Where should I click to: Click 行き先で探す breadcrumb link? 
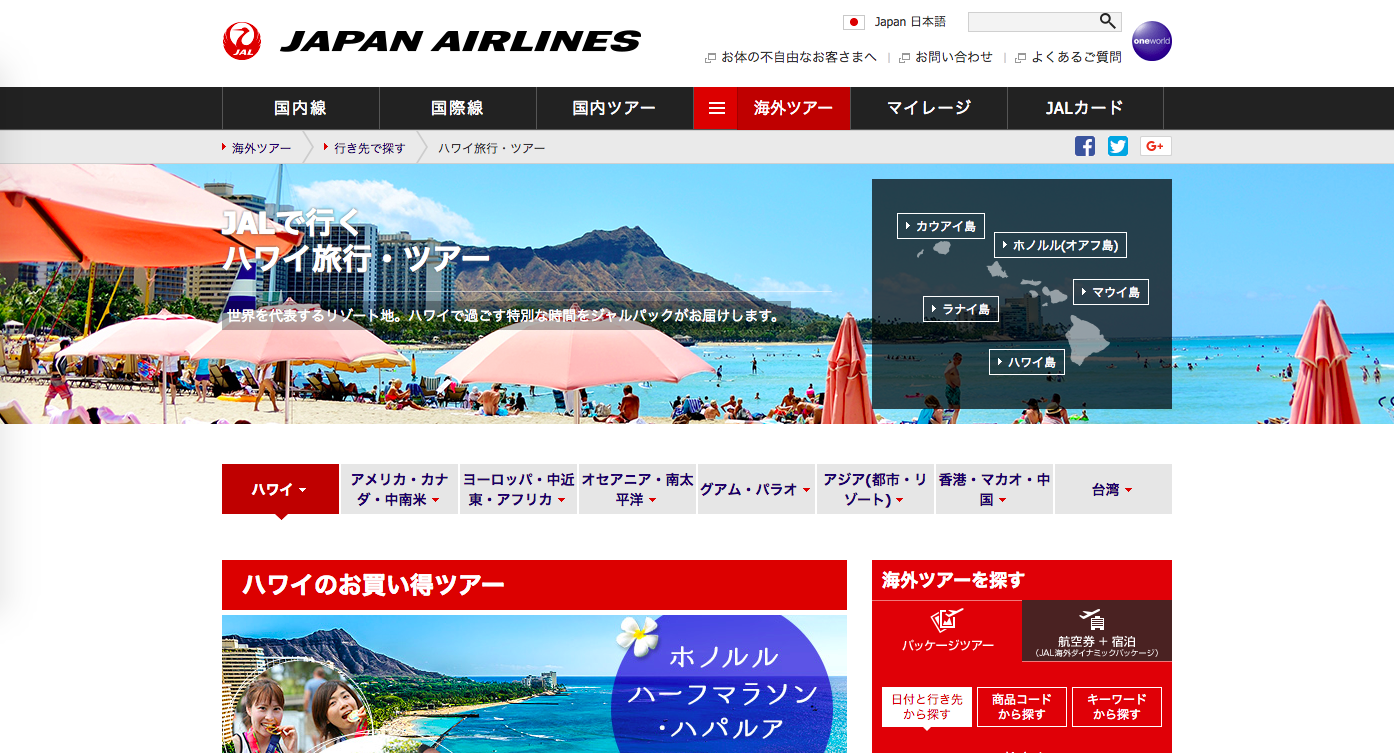pyautogui.click(x=369, y=148)
